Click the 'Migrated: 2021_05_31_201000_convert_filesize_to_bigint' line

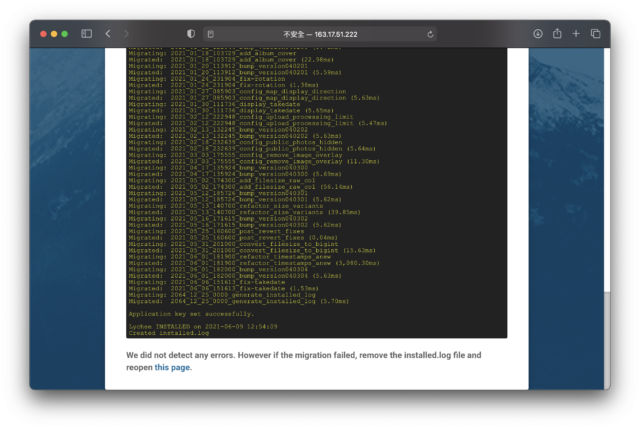[x=252, y=250]
